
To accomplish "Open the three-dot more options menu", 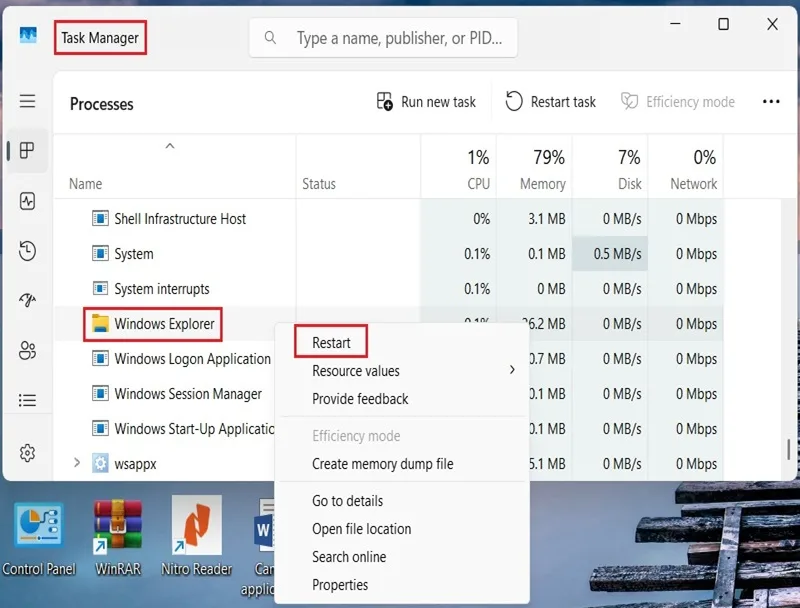I will coord(771,102).
